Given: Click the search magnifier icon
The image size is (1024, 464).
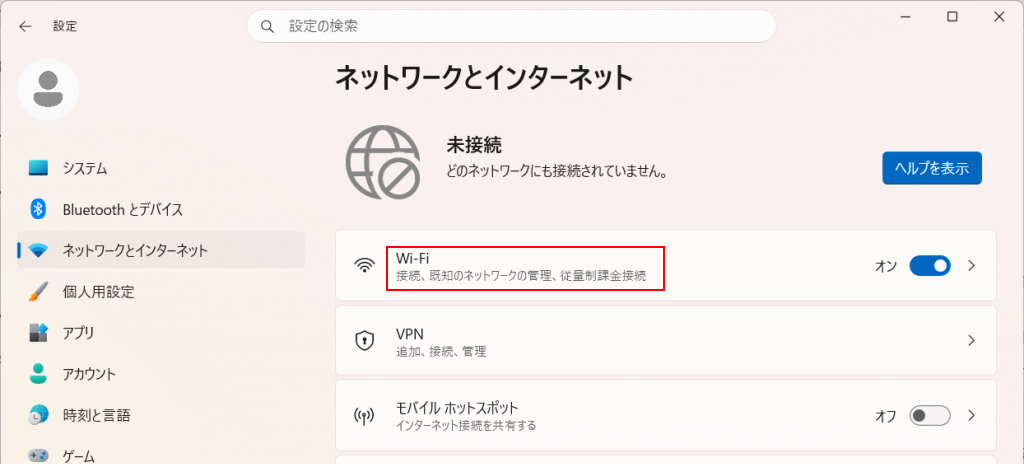Looking at the screenshot, I should coord(267,26).
